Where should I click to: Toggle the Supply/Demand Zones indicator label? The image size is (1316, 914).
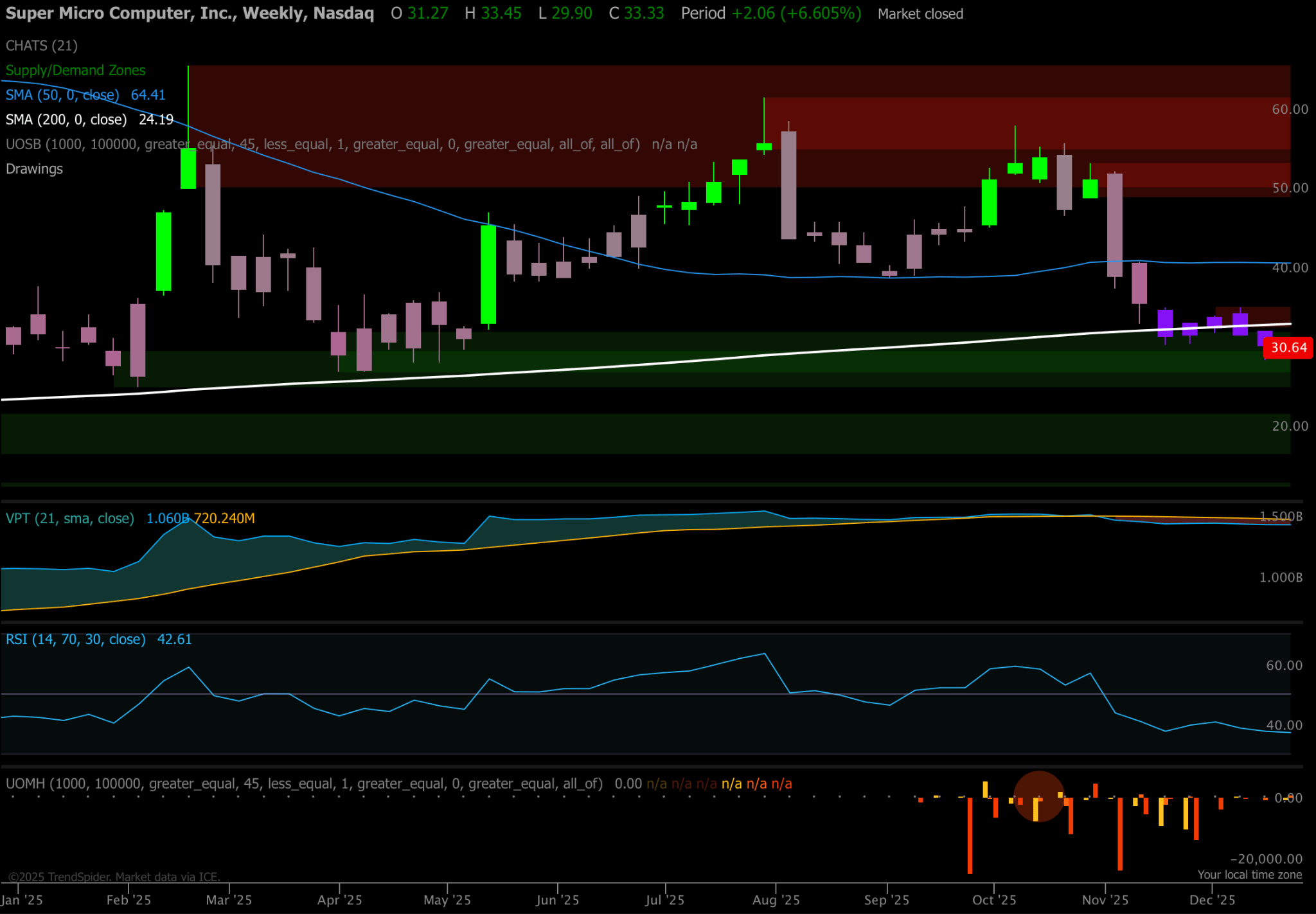click(75, 70)
